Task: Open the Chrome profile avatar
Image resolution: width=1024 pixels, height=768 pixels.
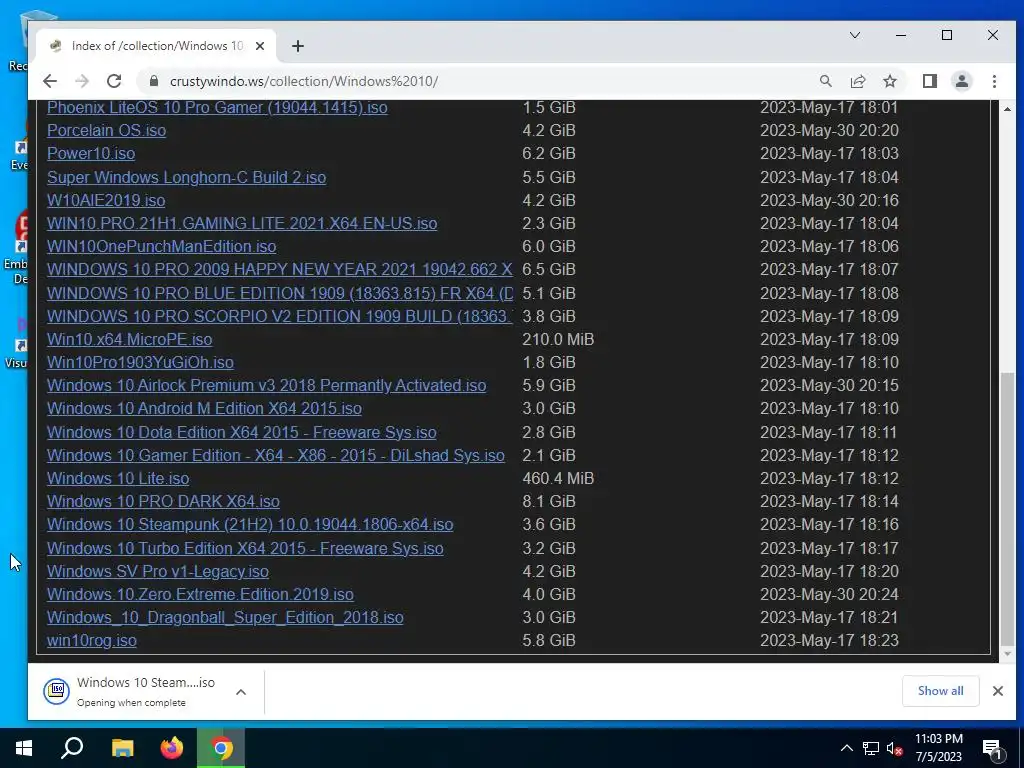Action: (961, 81)
